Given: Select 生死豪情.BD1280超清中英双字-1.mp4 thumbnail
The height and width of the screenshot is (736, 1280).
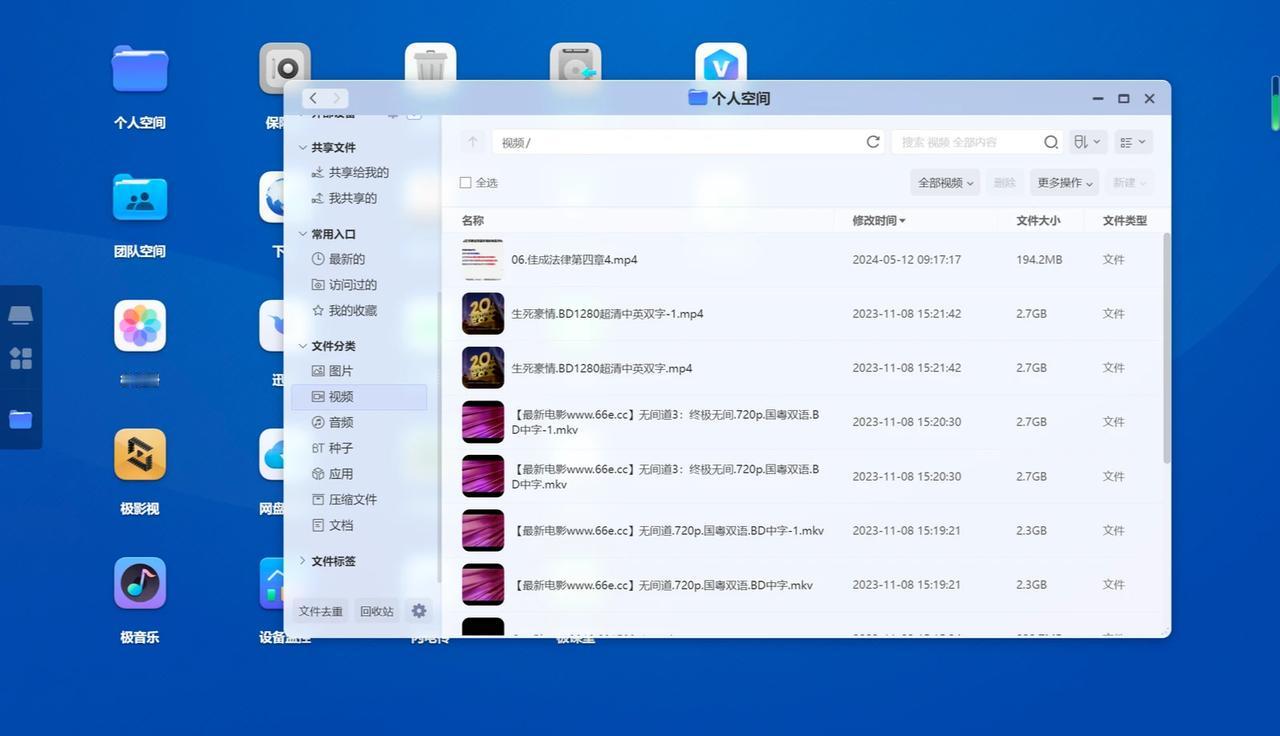Looking at the screenshot, I should [483, 314].
